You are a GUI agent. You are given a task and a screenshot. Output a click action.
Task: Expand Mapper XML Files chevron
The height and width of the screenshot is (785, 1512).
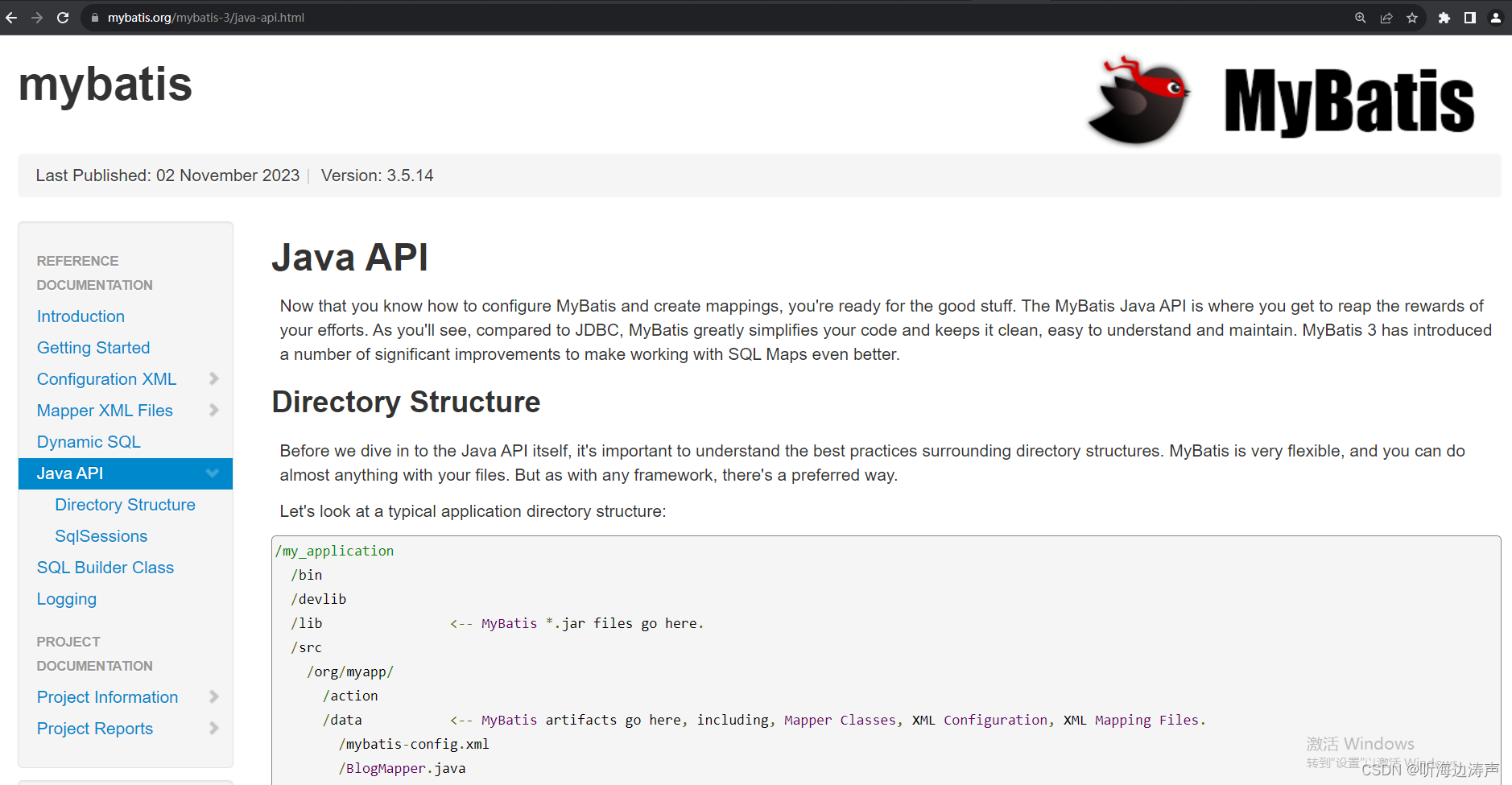pyautogui.click(x=214, y=410)
